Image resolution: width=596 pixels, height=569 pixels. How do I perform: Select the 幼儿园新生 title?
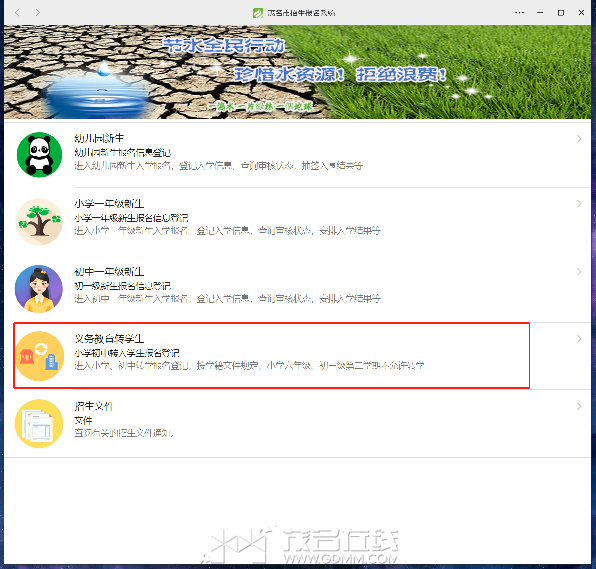pyautogui.click(x=99, y=138)
